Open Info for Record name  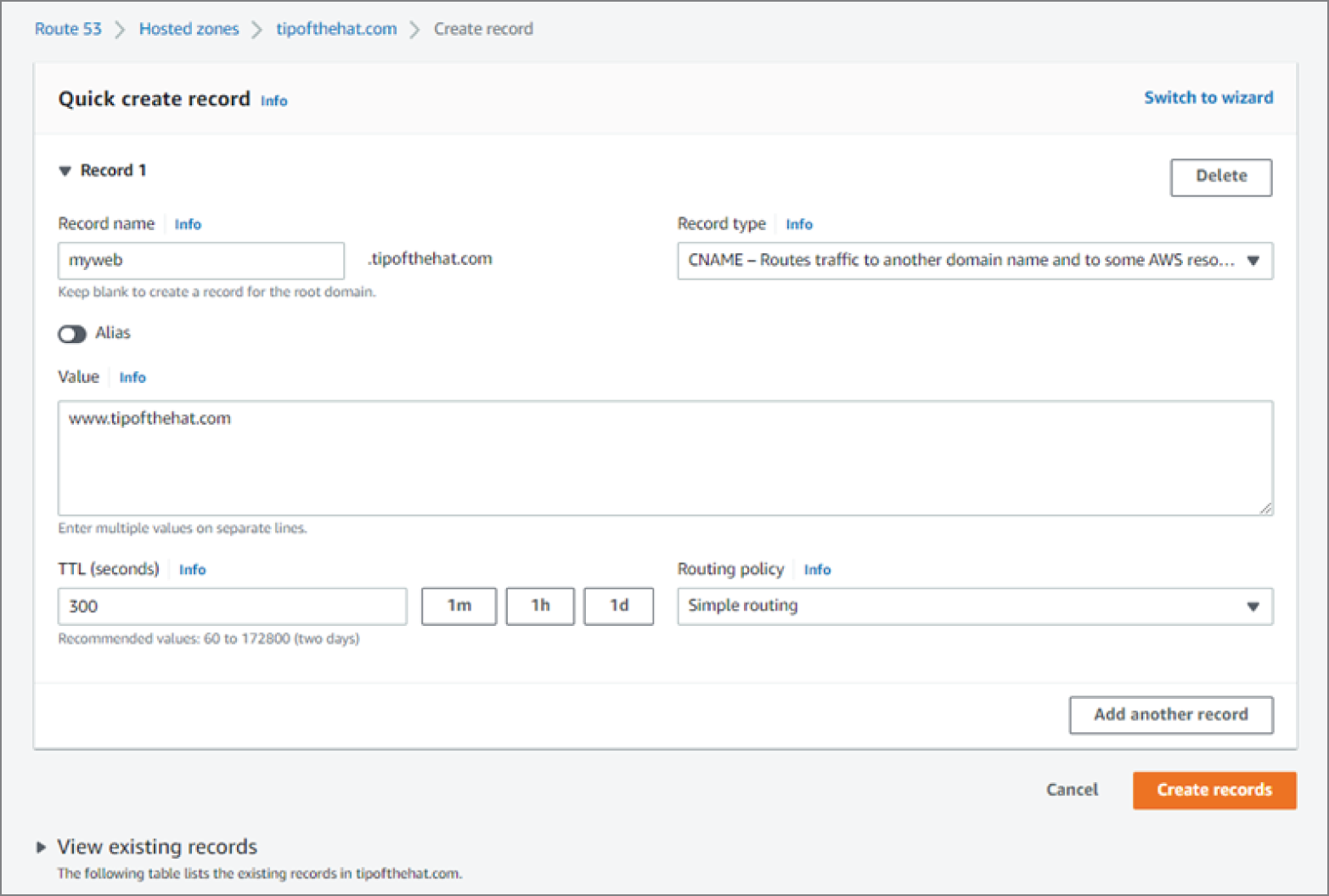[x=188, y=224]
